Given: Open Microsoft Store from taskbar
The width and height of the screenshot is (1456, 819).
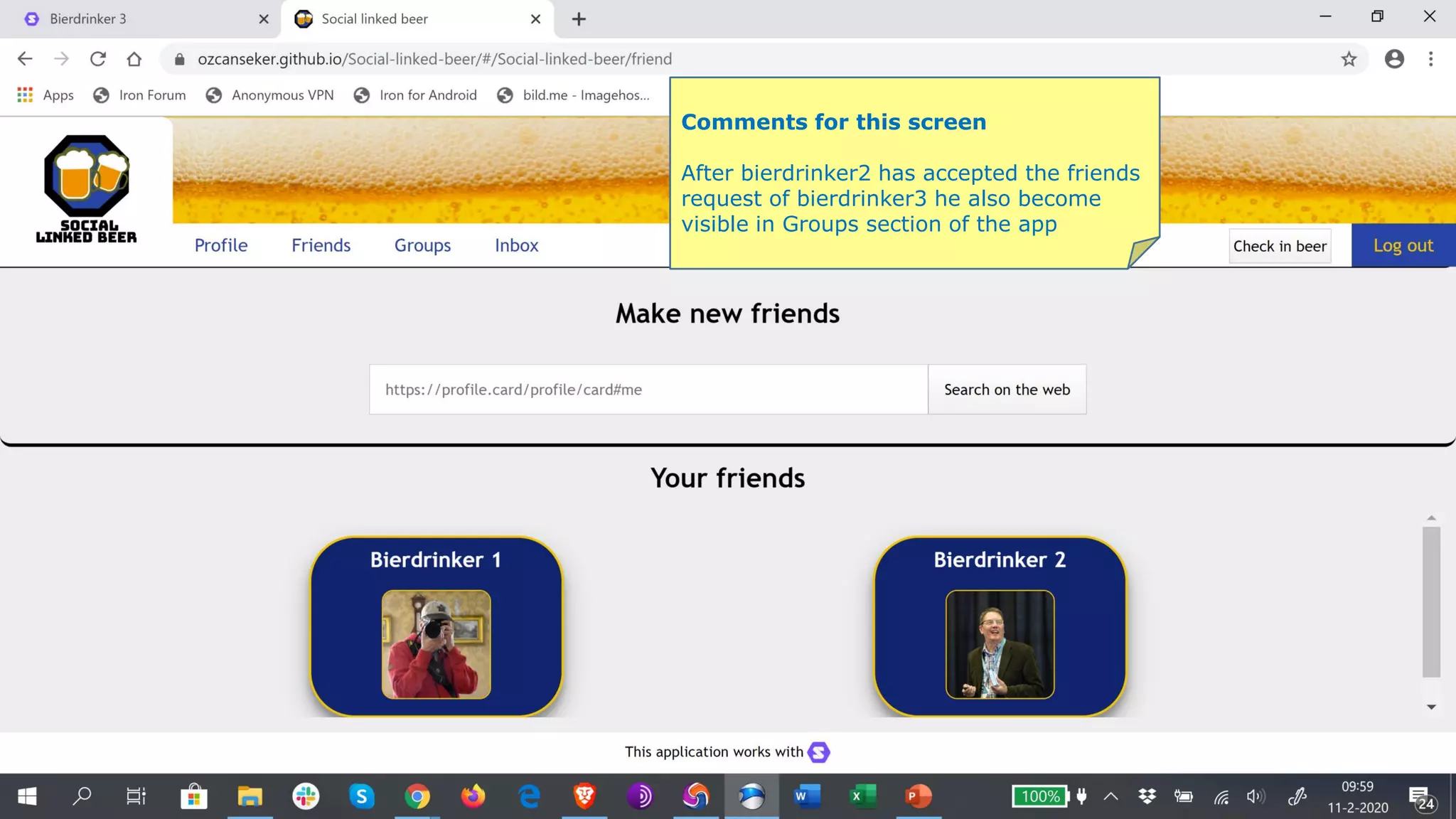Looking at the screenshot, I should [193, 796].
